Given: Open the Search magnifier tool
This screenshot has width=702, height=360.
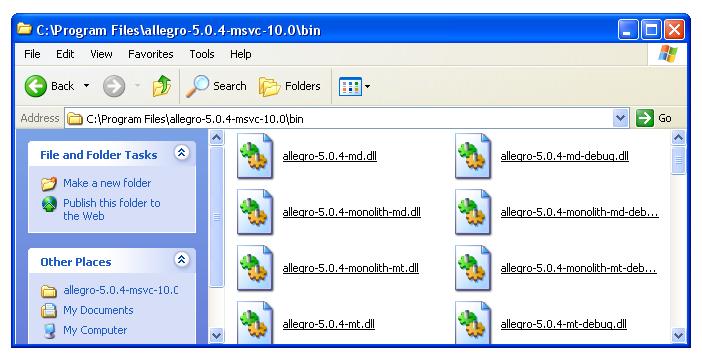Looking at the screenshot, I should pyautogui.click(x=197, y=86).
